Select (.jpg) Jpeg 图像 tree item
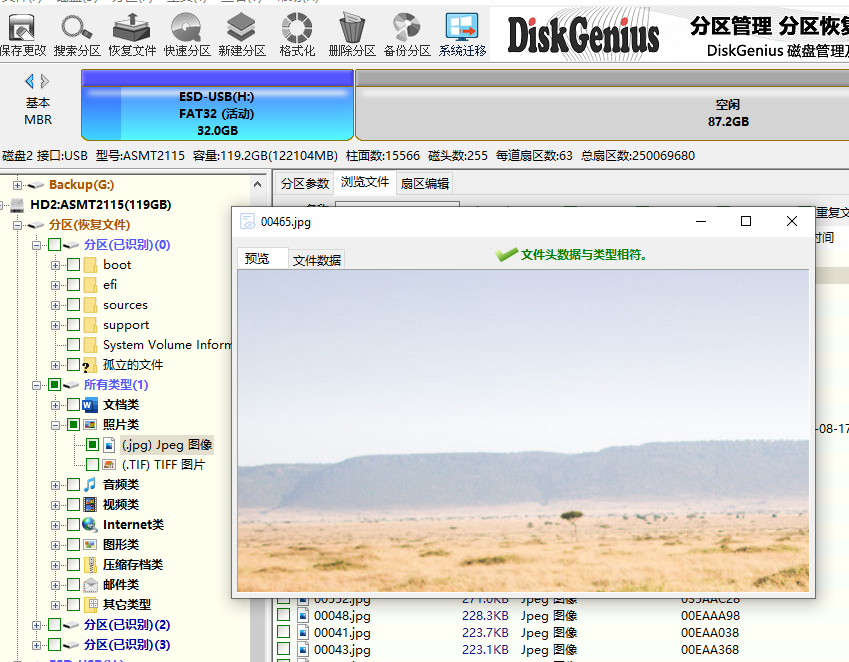 [167, 445]
